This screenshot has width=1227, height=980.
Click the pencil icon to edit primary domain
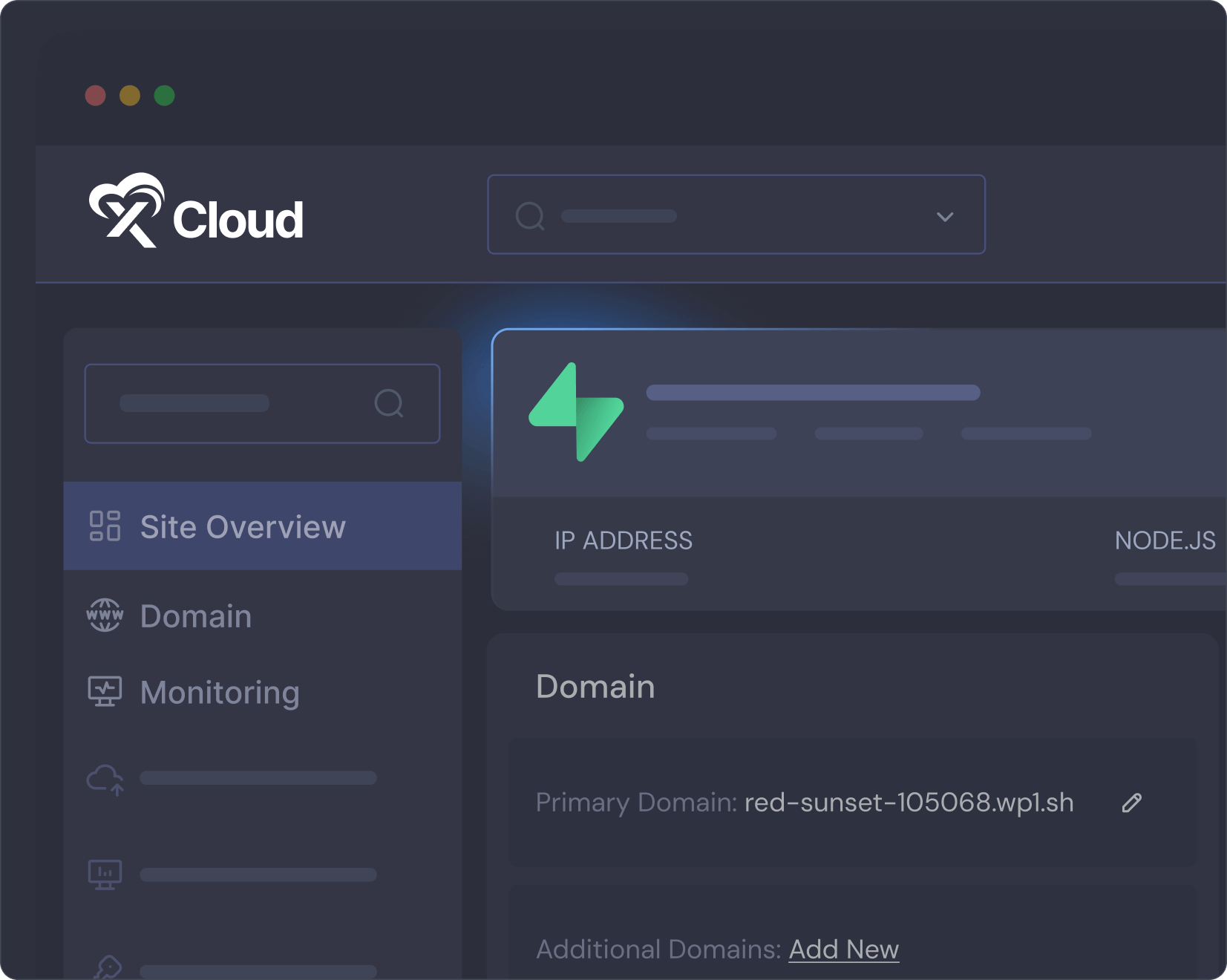[x=1131, y=803]
